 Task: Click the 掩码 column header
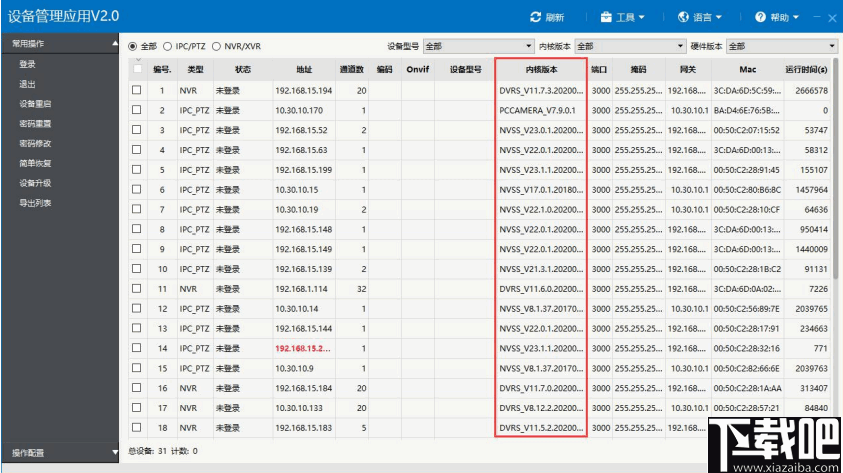click(639, 69)
